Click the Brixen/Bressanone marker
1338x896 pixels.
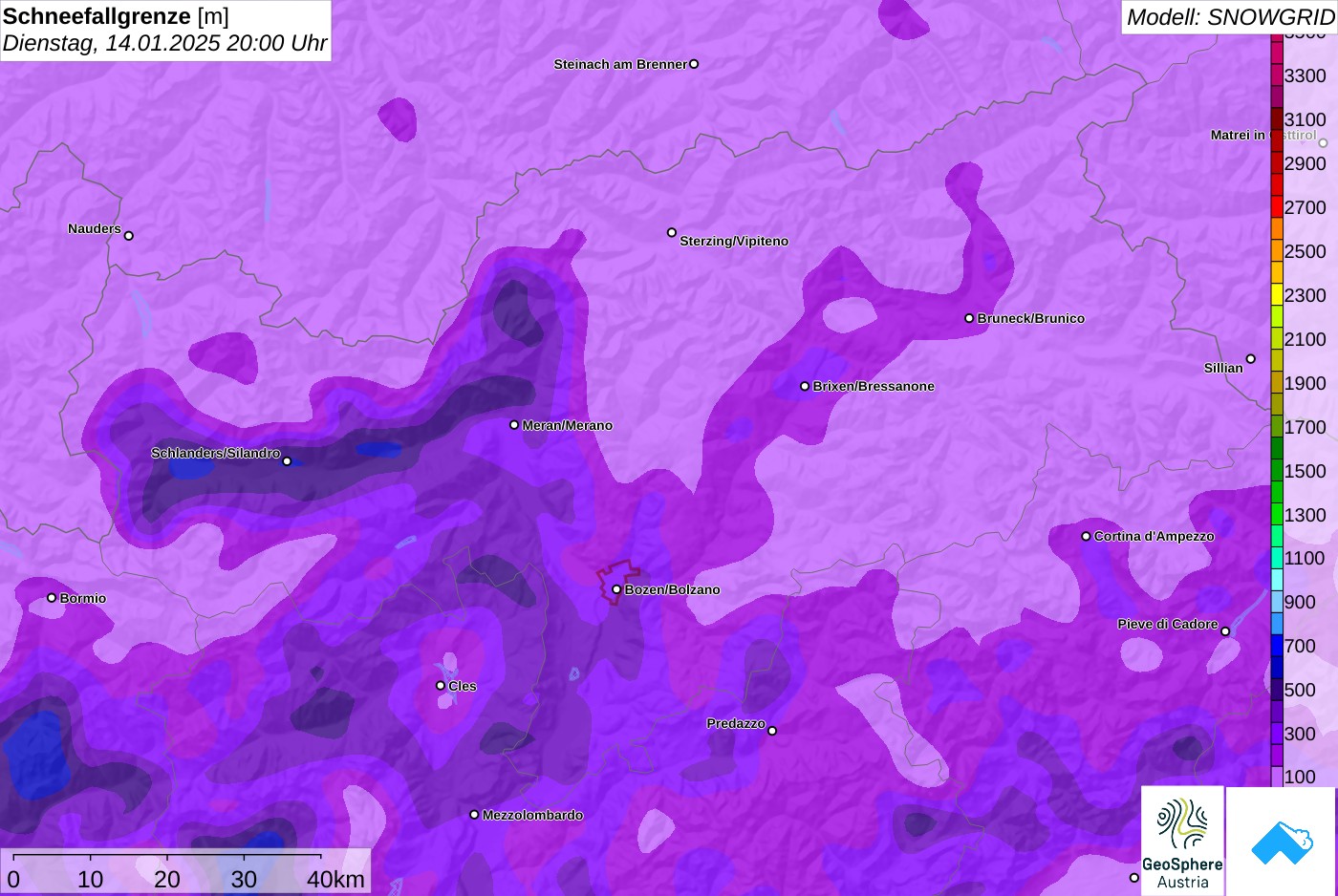tap(805, 386)
